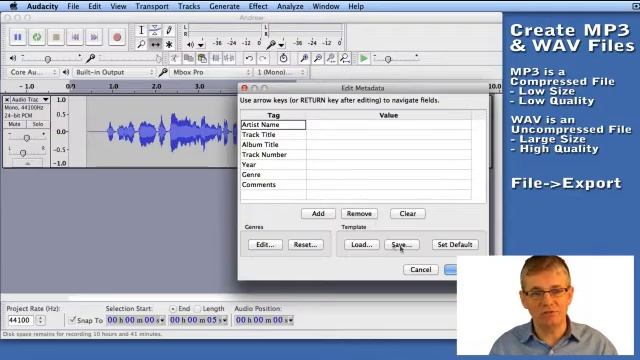Click the green Loop Play button
Screen dimensions: 640x360
pos(37,37)
